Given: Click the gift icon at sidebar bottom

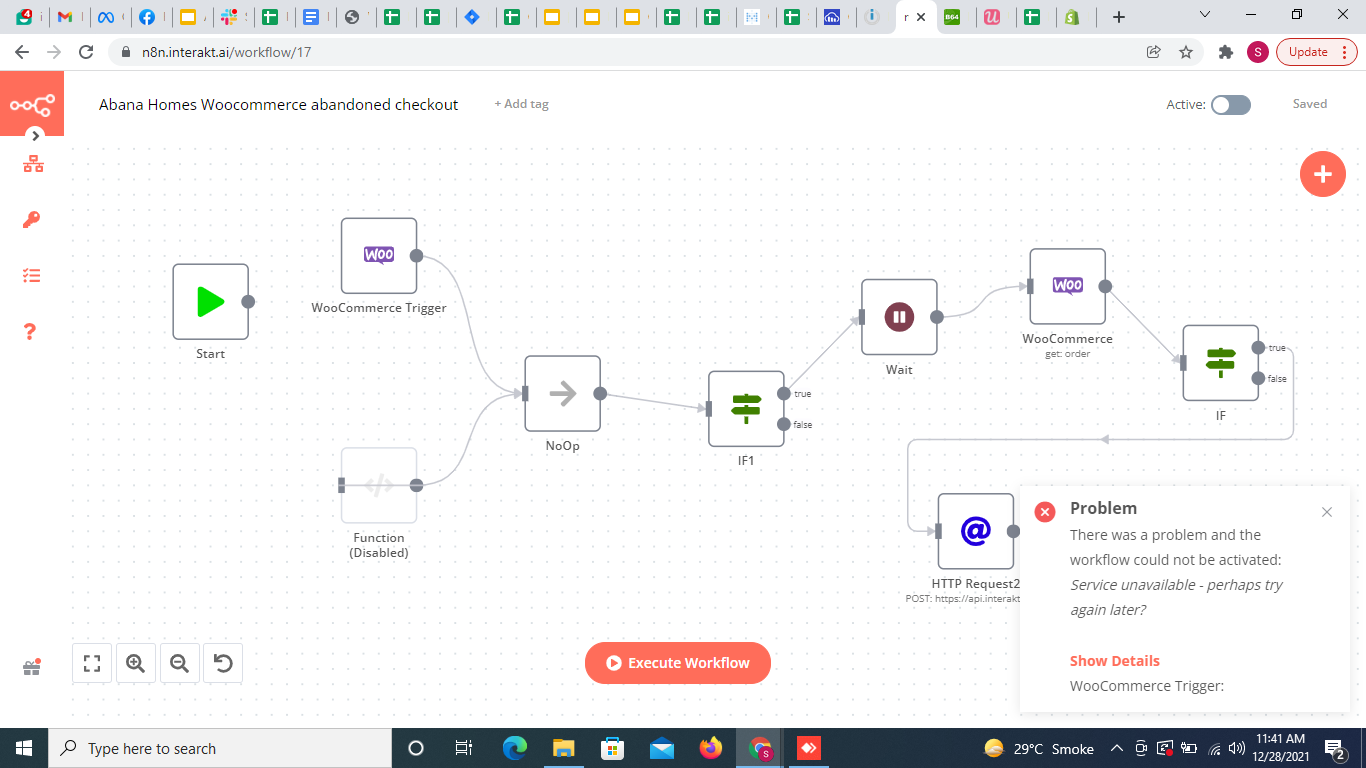Looking at the screenshot, I should [x=32, y=666].
